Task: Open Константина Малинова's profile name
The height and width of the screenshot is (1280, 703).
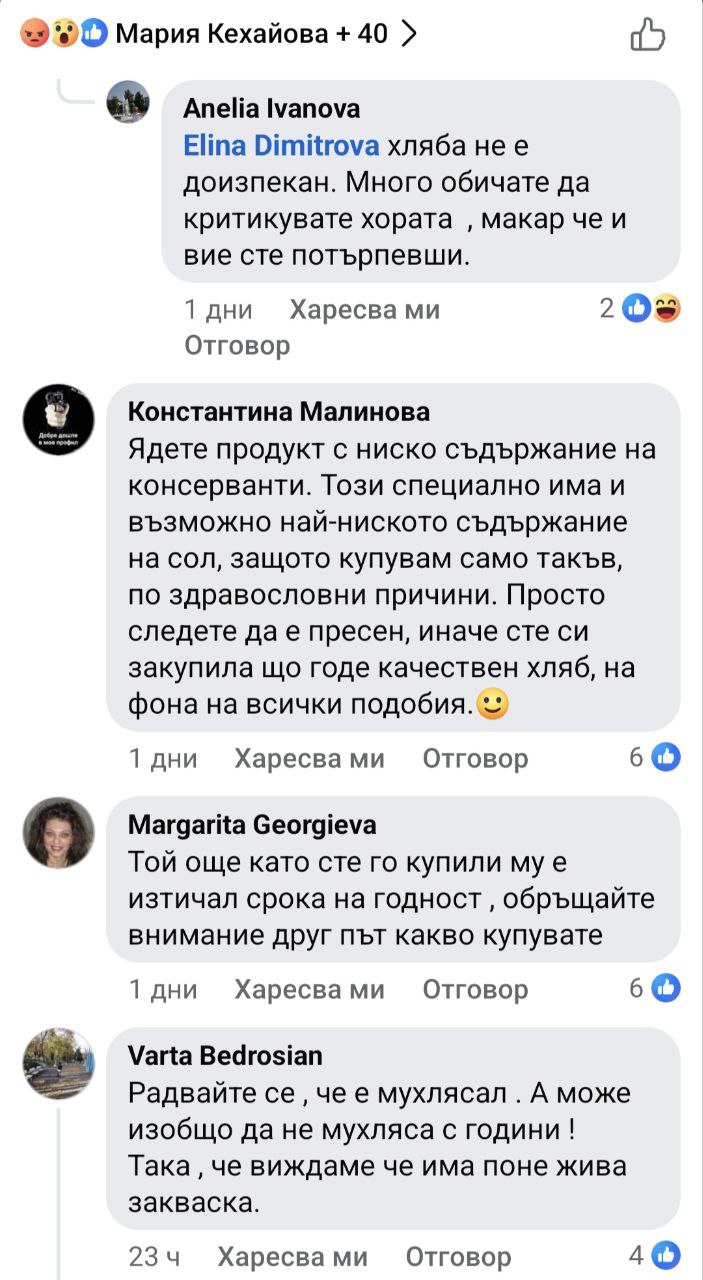Action: 279,412
